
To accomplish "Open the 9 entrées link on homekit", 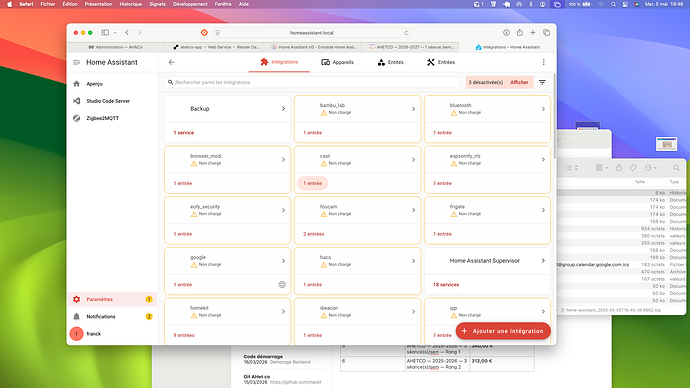I will pos(184,335).
